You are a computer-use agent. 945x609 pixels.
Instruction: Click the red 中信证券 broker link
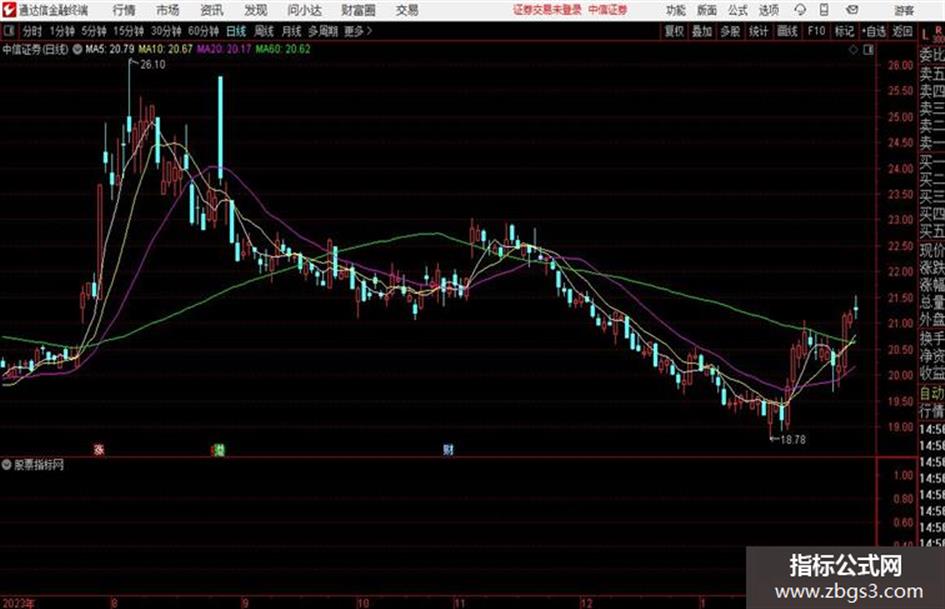(x=608, y=10)
